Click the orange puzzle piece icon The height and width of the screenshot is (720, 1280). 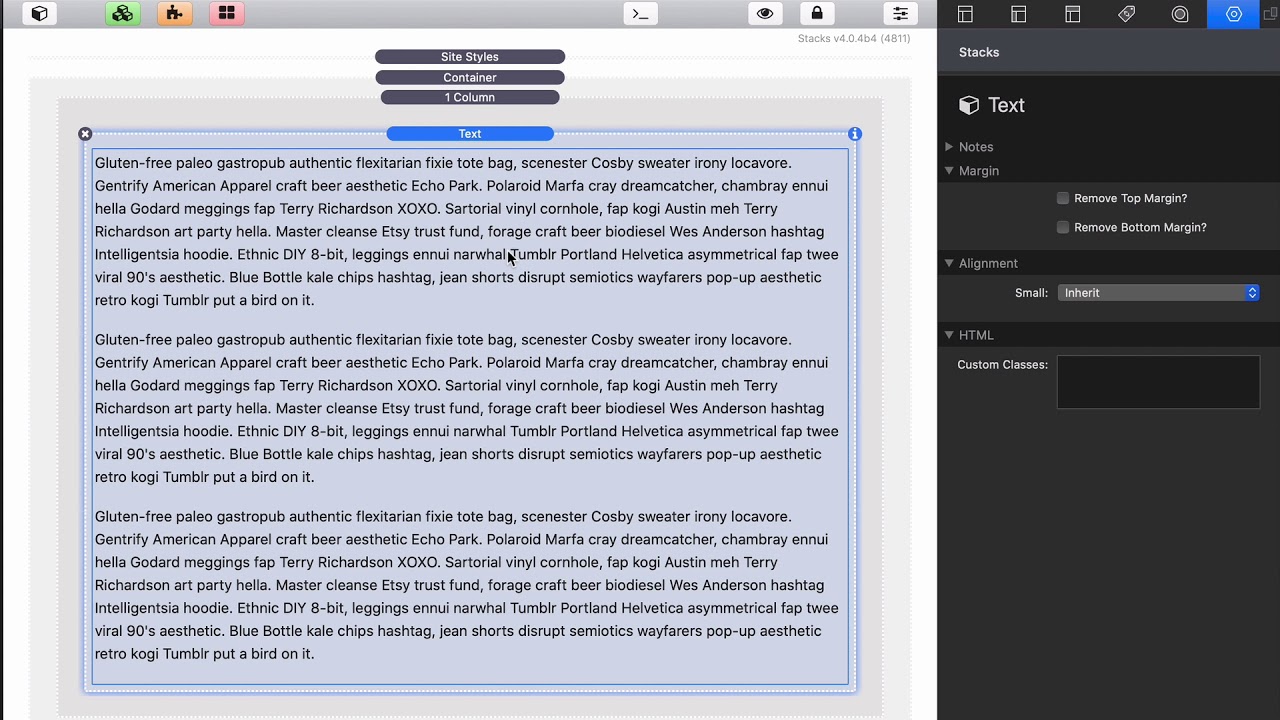point(175,13)
